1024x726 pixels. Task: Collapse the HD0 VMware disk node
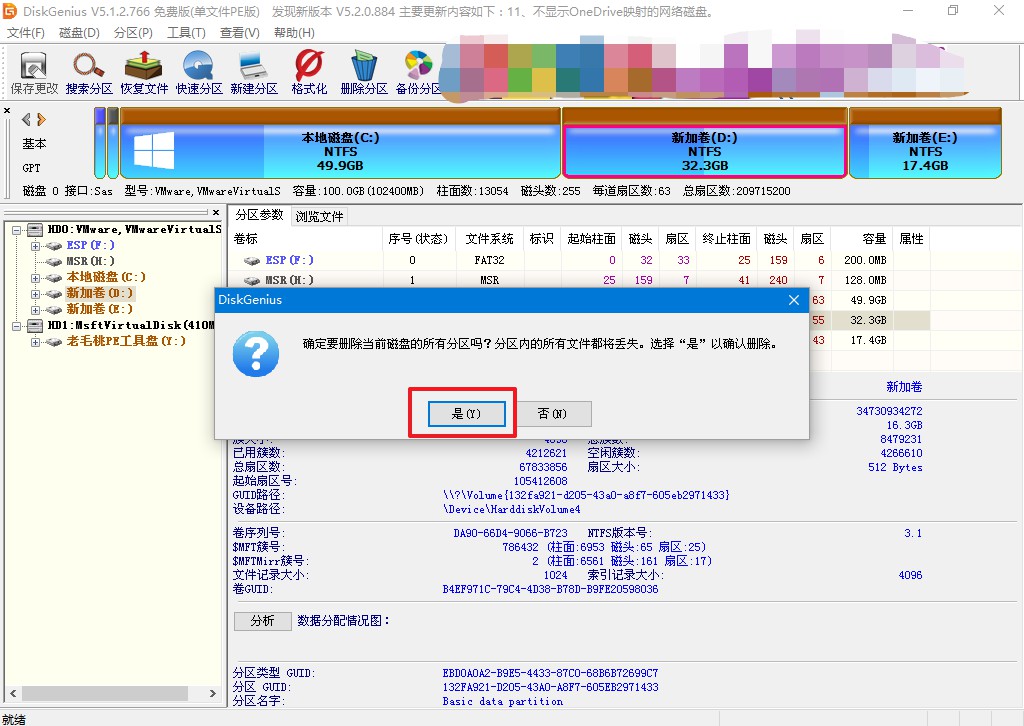17,230
